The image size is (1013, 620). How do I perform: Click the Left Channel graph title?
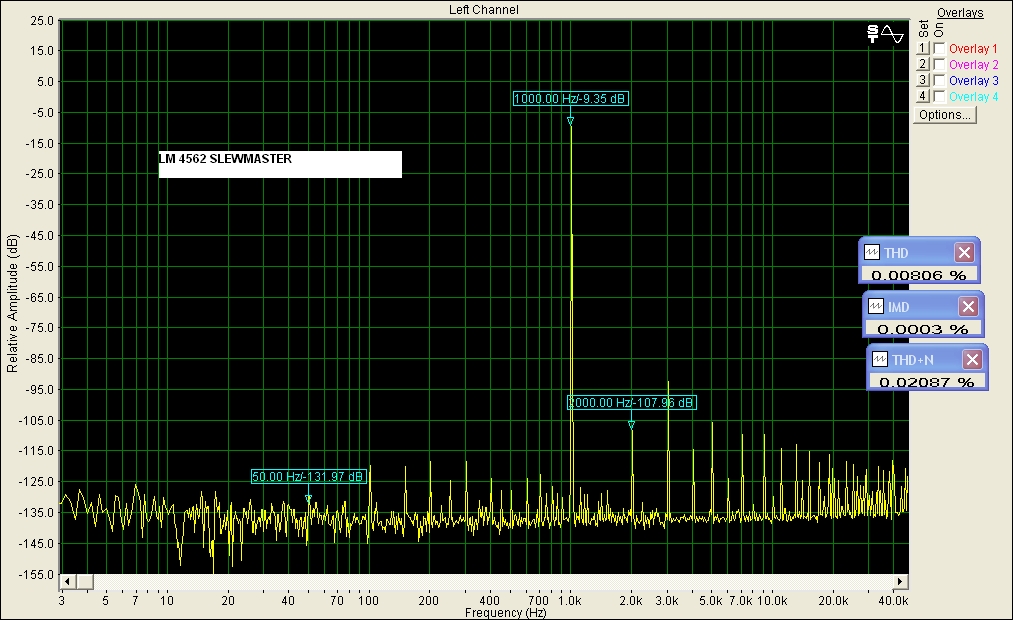[484, 10]
